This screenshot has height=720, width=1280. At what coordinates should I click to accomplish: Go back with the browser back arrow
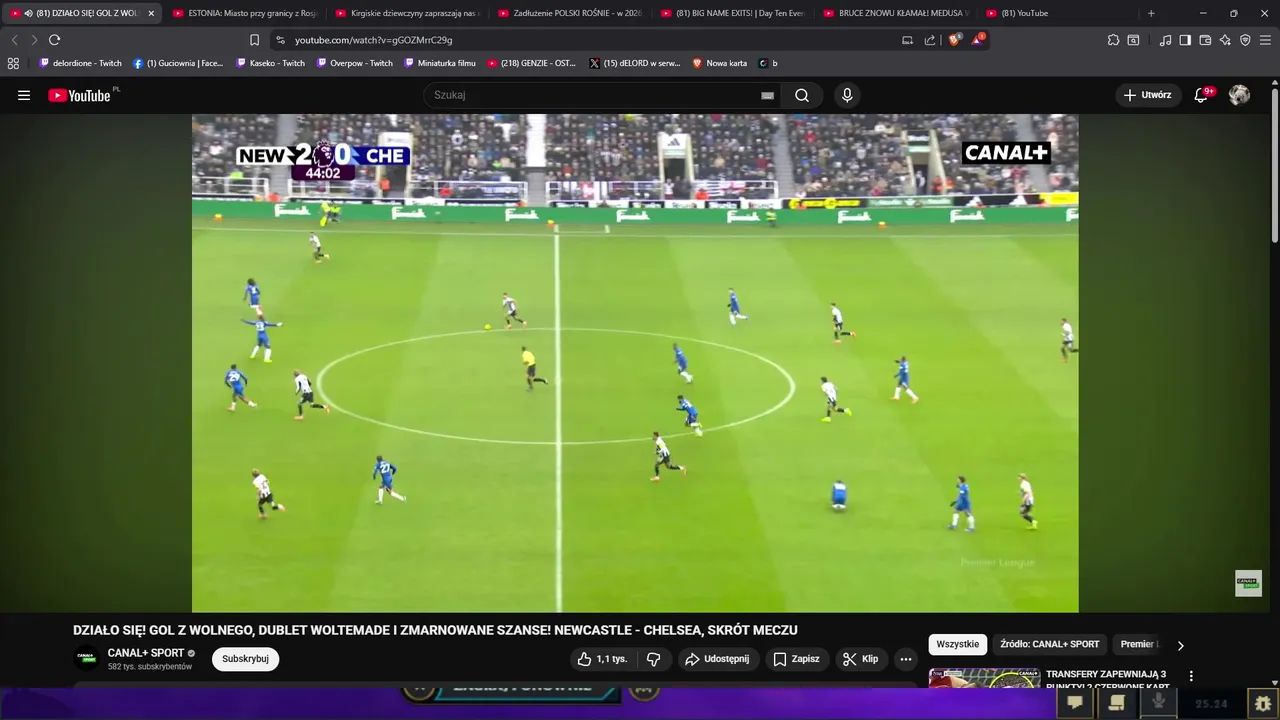coord(14,40)
